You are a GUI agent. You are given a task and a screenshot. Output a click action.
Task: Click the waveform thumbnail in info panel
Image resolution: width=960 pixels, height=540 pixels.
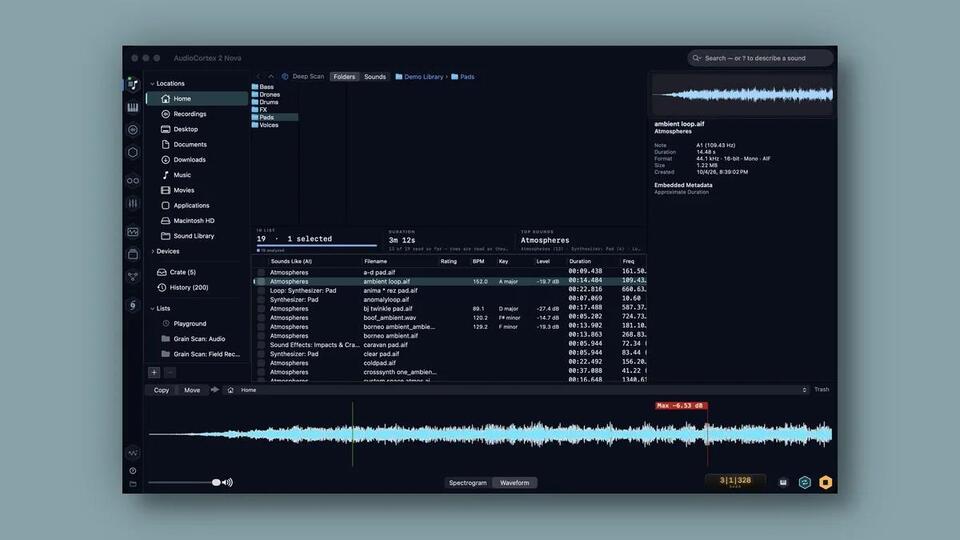[x=742, y=94]
